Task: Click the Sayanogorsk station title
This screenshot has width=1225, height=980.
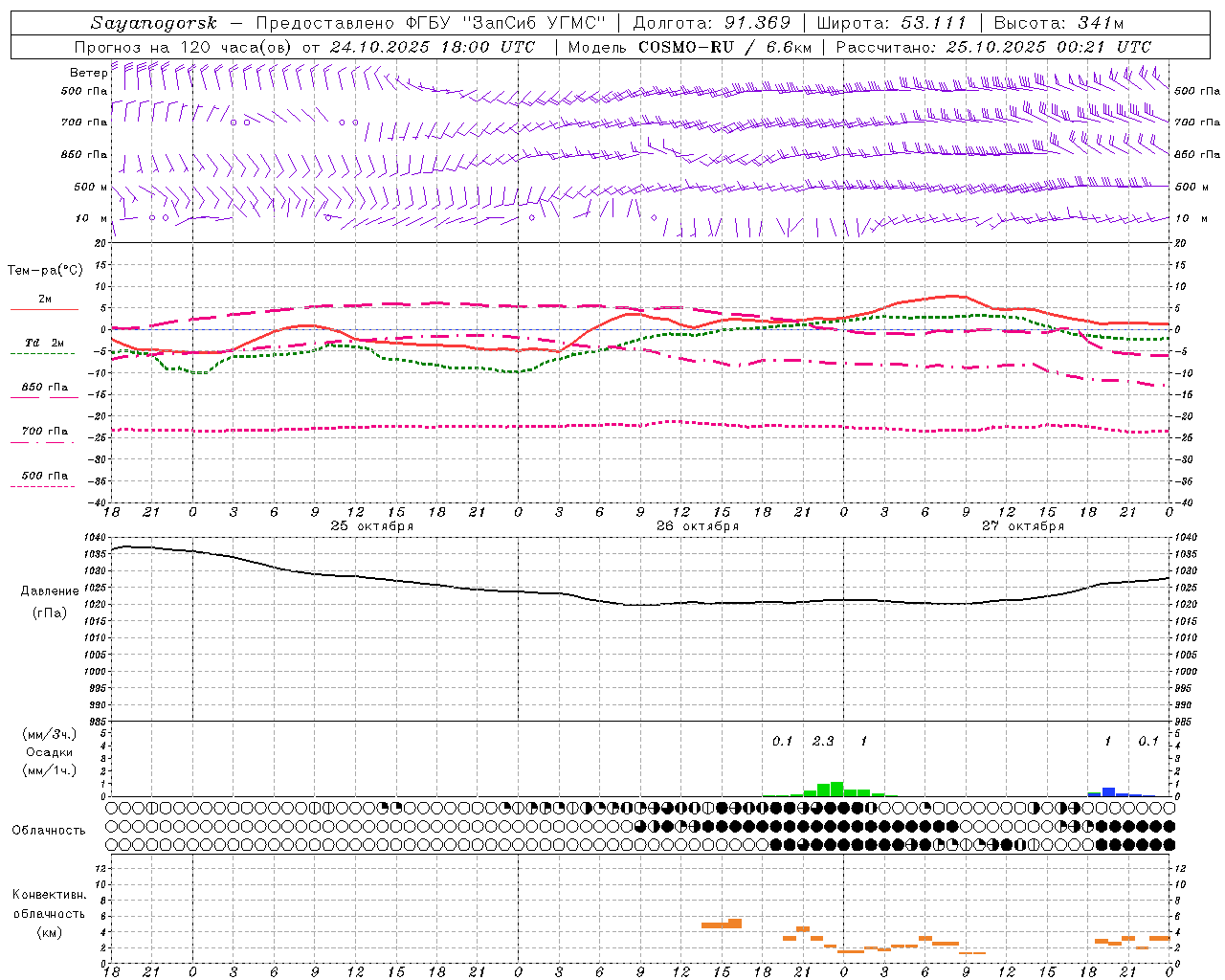Action: (x=154, y=23)
